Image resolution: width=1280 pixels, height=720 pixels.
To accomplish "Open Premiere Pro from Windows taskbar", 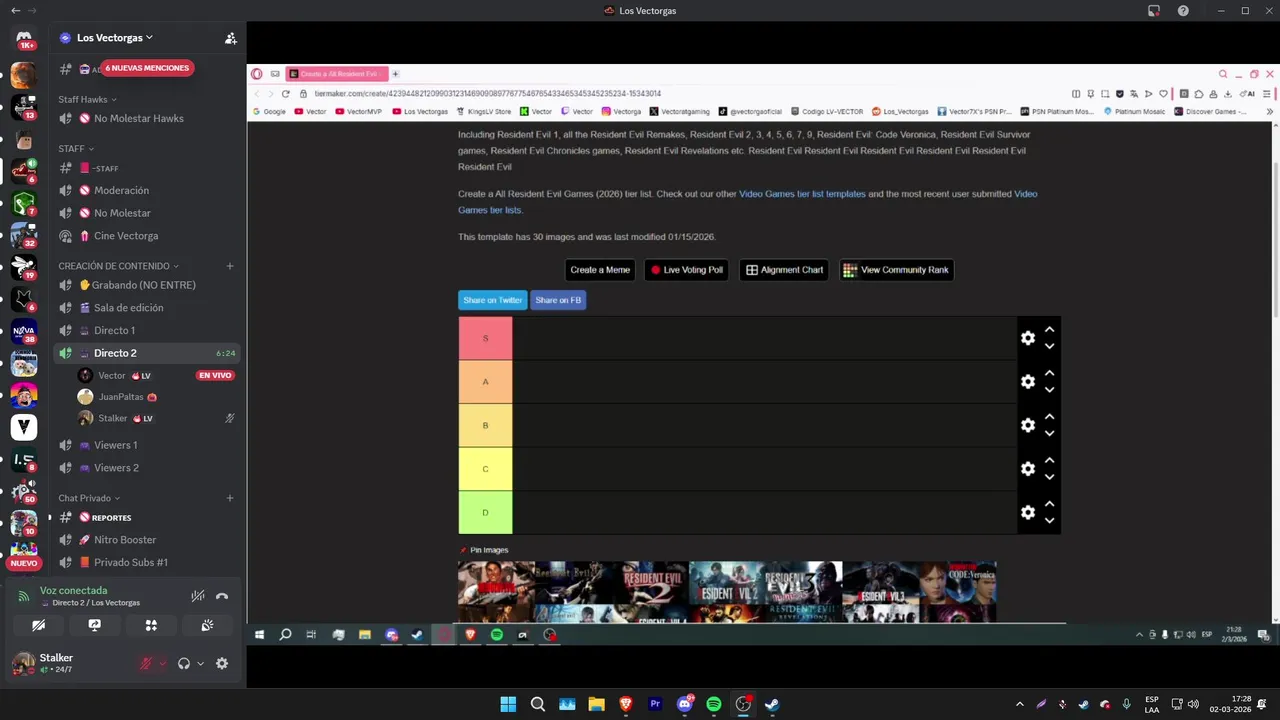I will (655, 704).
